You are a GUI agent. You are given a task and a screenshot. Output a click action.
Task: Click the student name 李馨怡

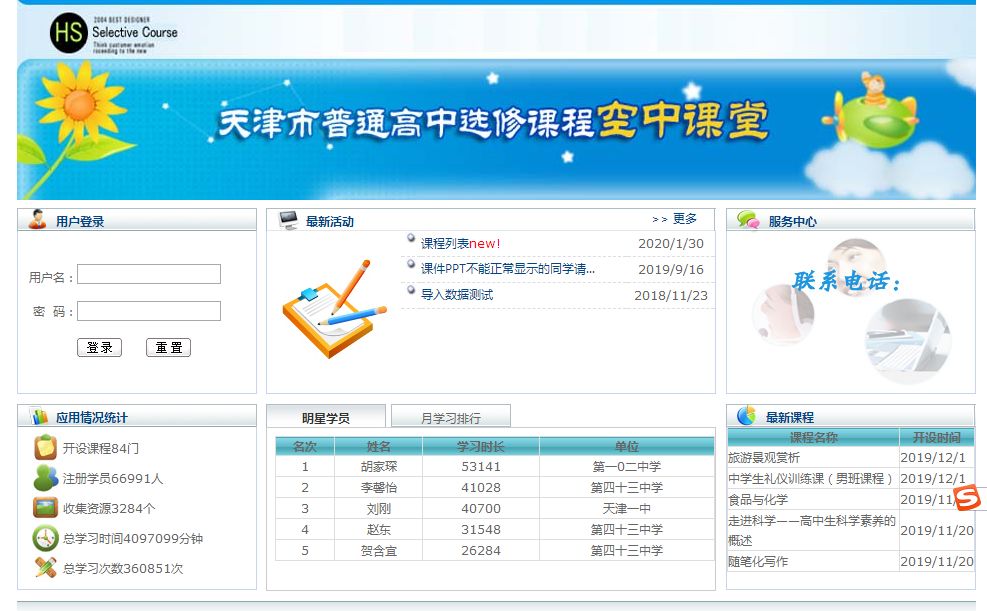(379, 487)
